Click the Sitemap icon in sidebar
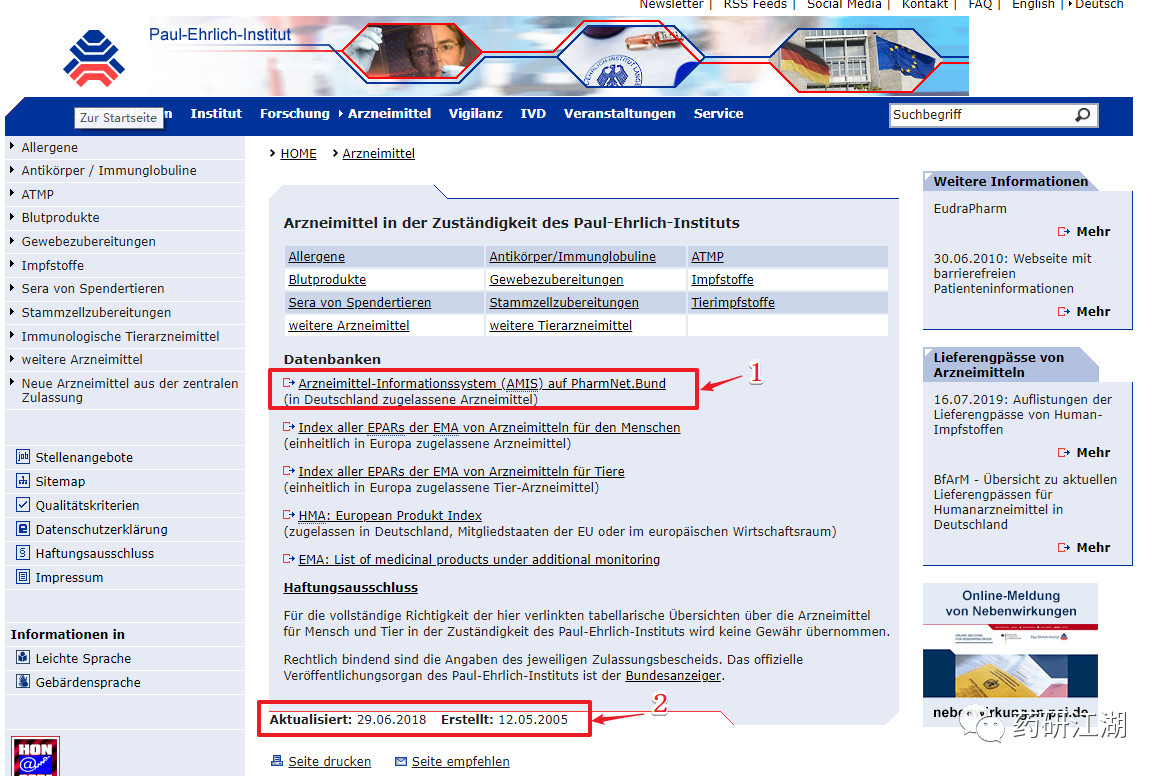This screenshot has width=1165, height=776. tap(23, 480)
